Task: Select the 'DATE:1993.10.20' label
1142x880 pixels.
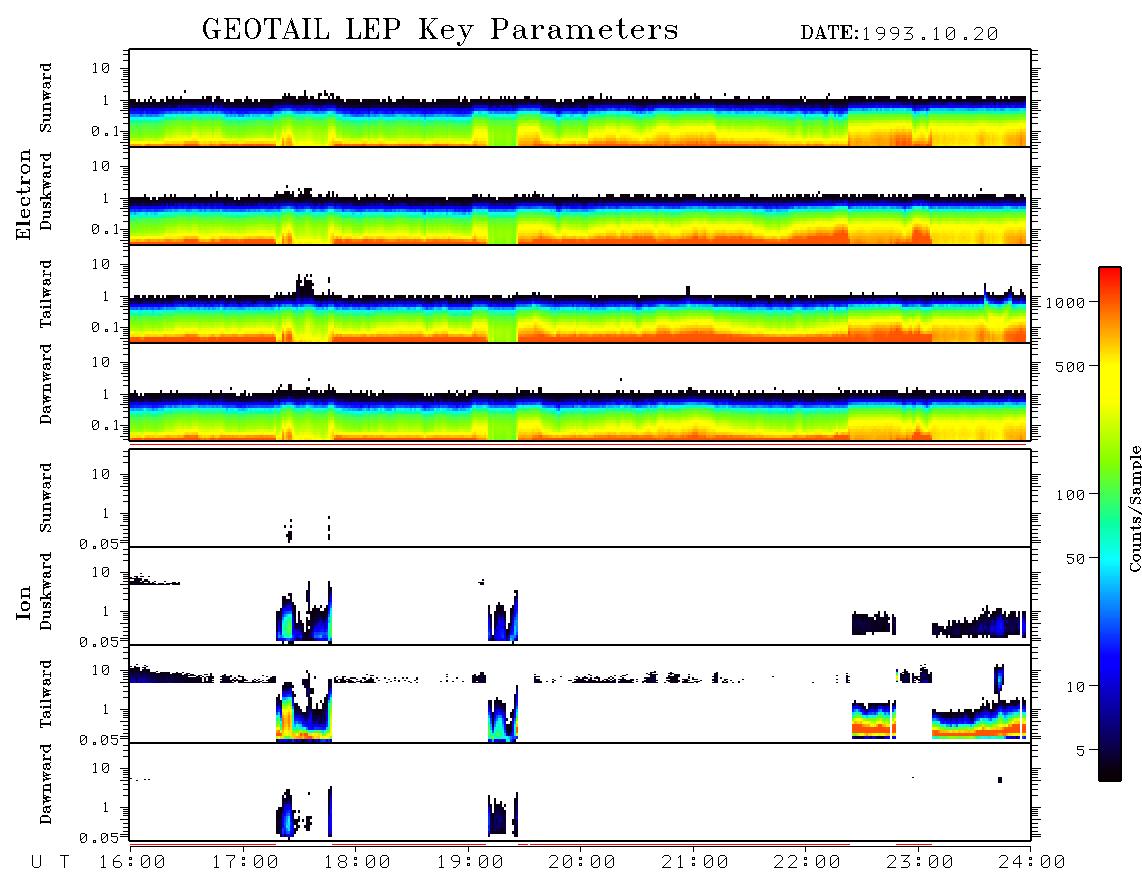Action: coord(899,34)
